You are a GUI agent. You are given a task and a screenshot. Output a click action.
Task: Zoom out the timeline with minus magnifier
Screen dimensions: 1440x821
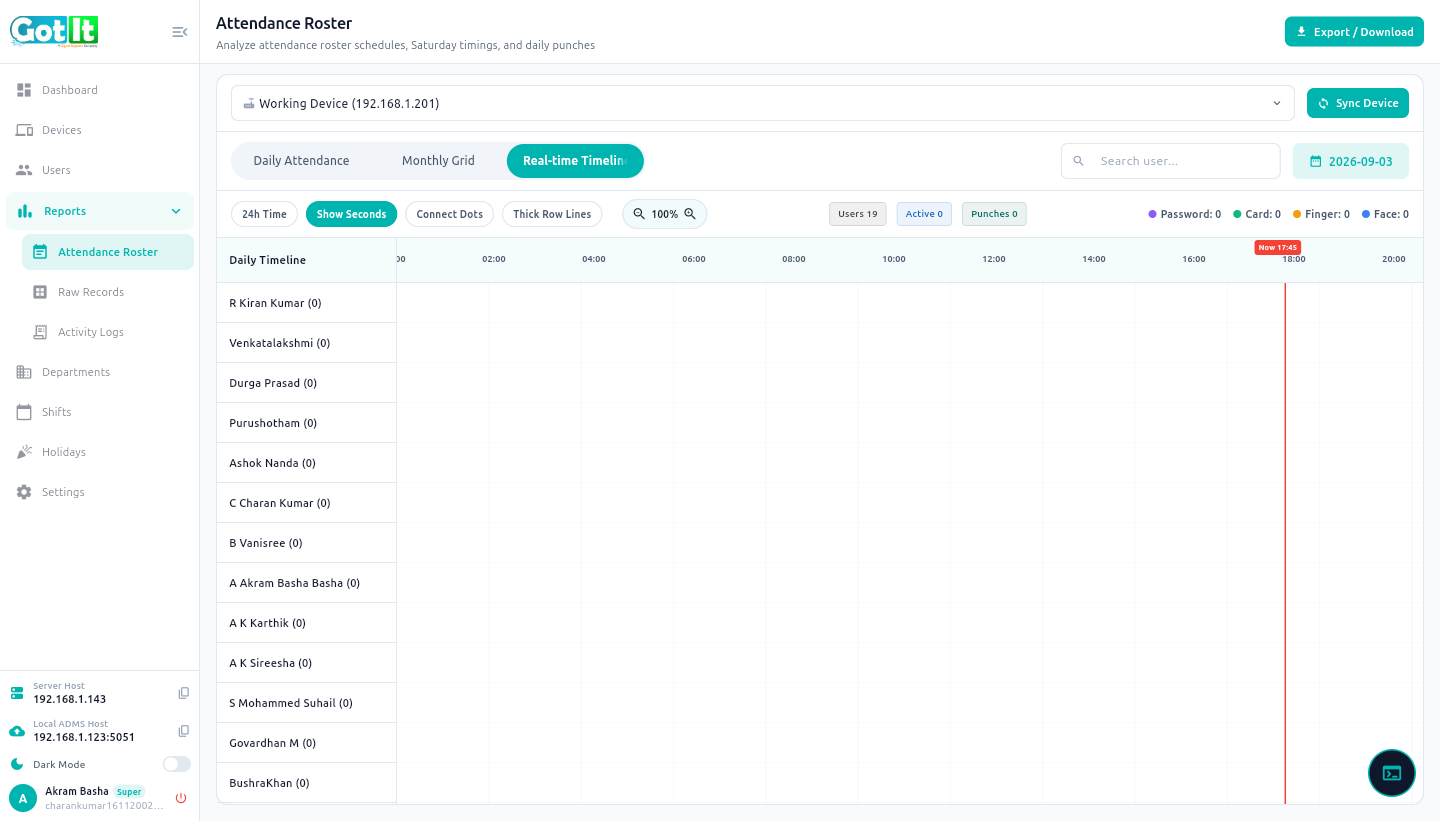[x=639, y=214]
